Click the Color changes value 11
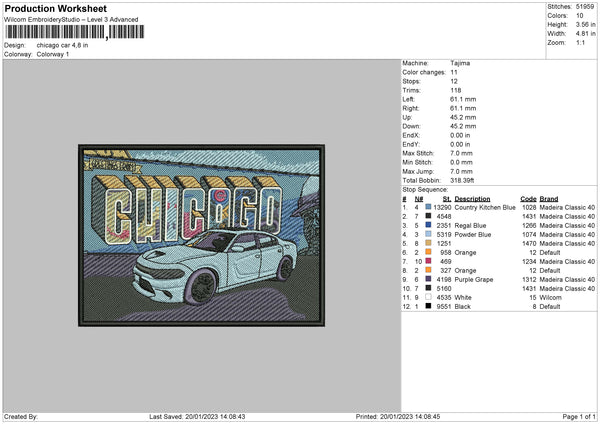Viewport: 600px width, 424px height. point(454,72)
